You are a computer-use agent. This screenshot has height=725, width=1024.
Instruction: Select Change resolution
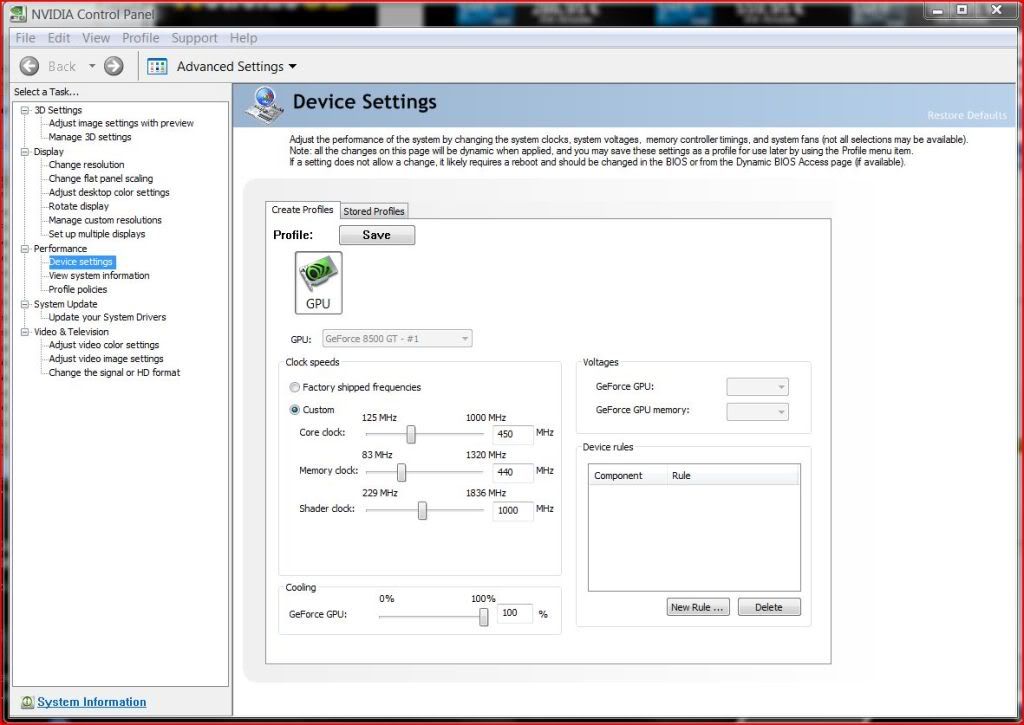86,165
